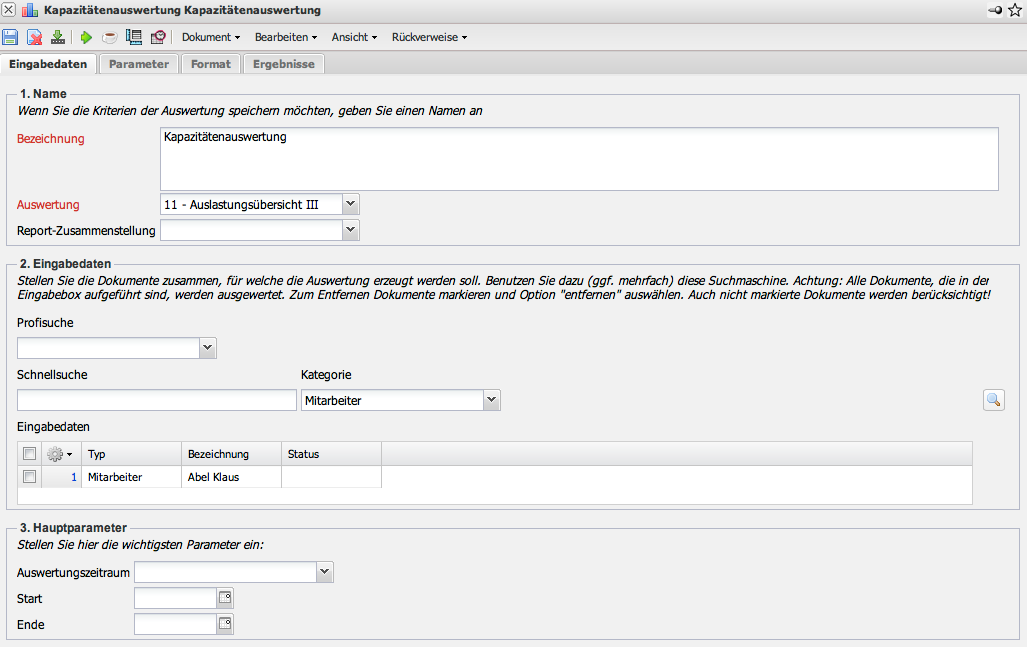Toggle select-all checkbox in Eingabedaten table header
Viewport: 1027px width, 647px height.
pos(29,454)
